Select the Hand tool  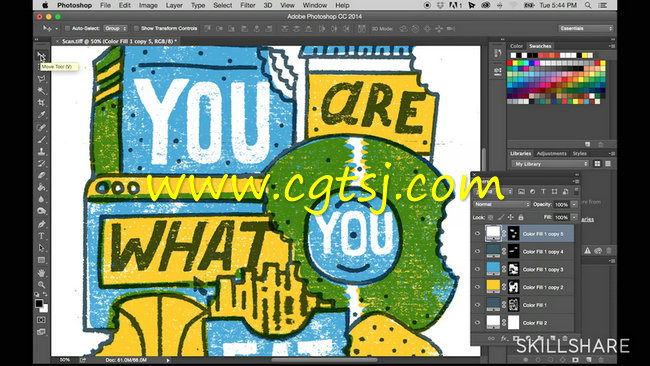click(x=41, y=272)
